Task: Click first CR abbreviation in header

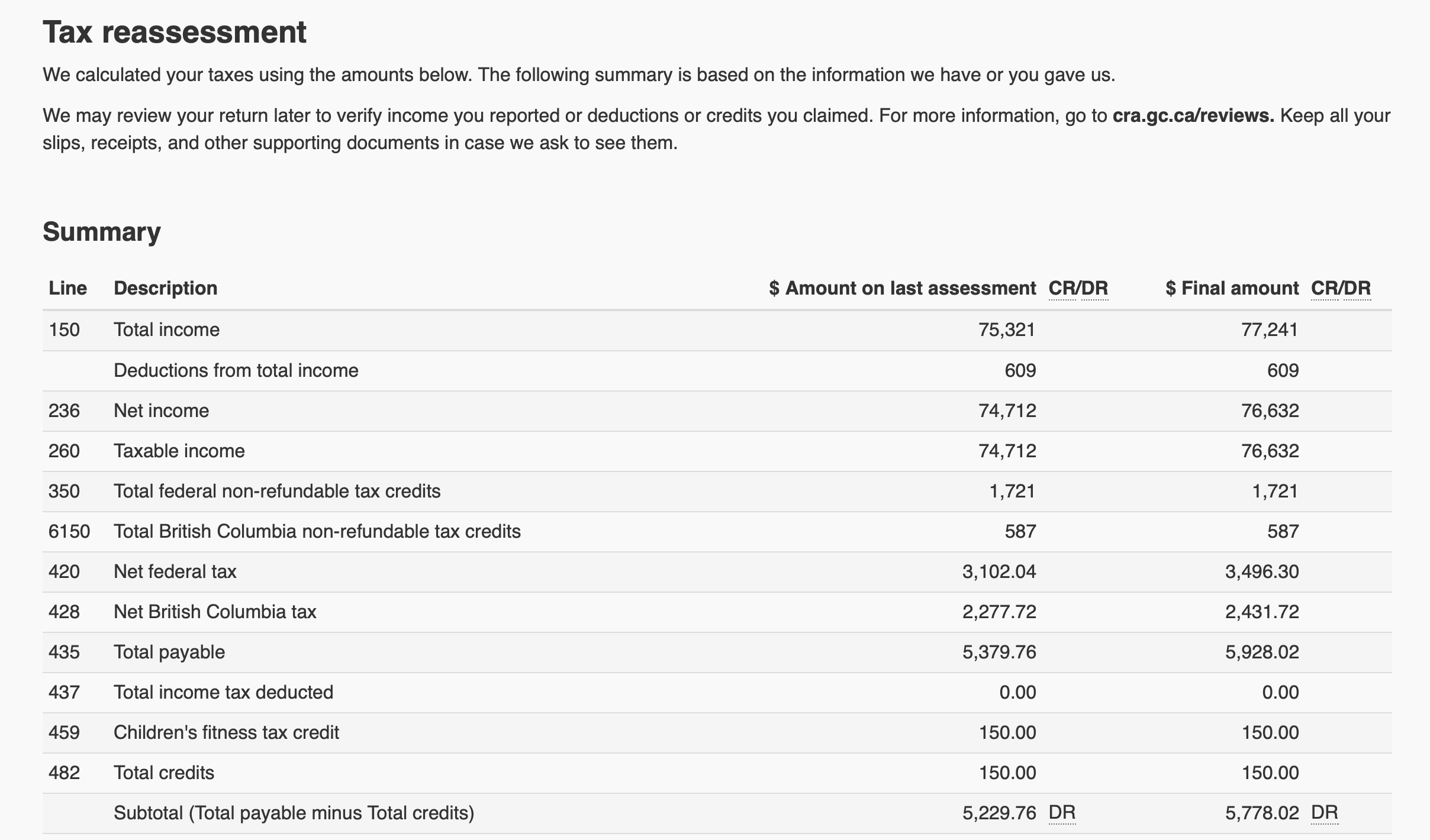Action: pos(1062,289)
